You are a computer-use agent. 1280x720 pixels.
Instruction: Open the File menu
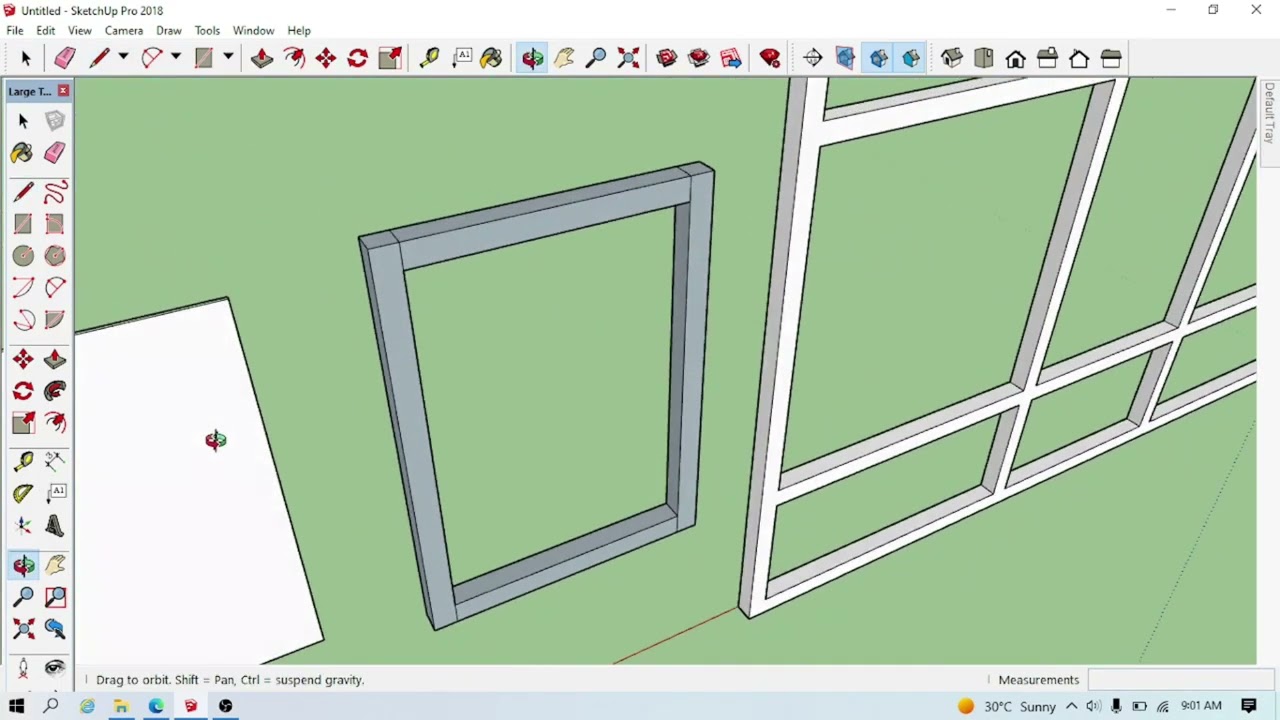coord(15,31)
